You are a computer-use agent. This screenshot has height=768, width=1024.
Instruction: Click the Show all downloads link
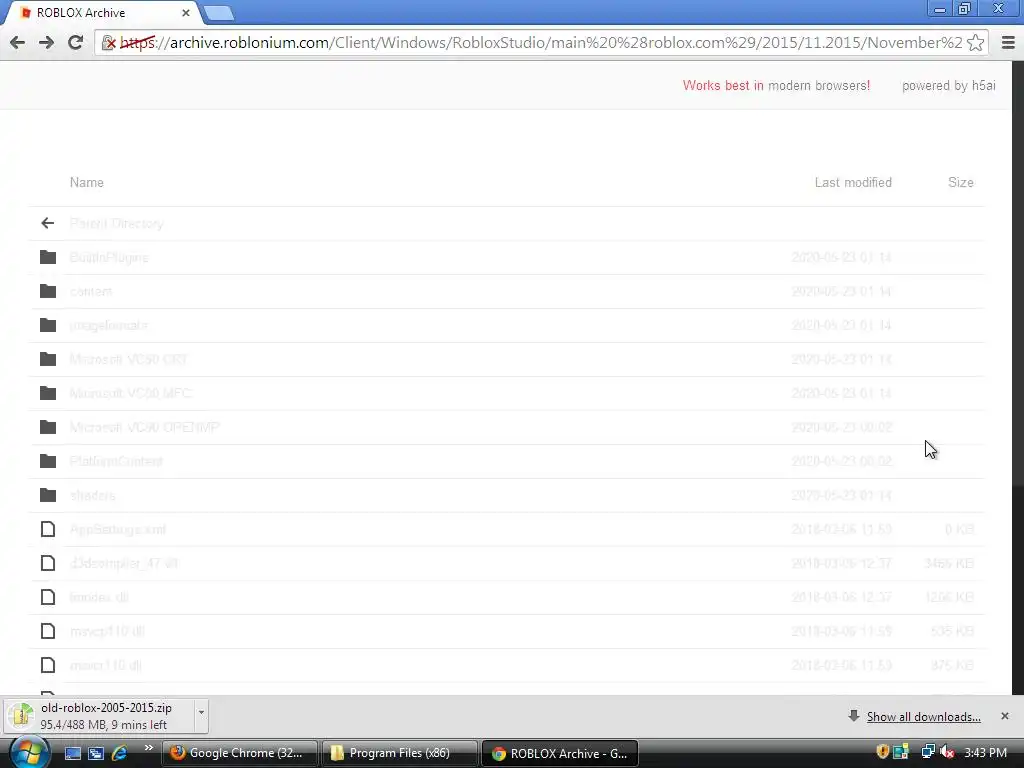coord(923,717)
